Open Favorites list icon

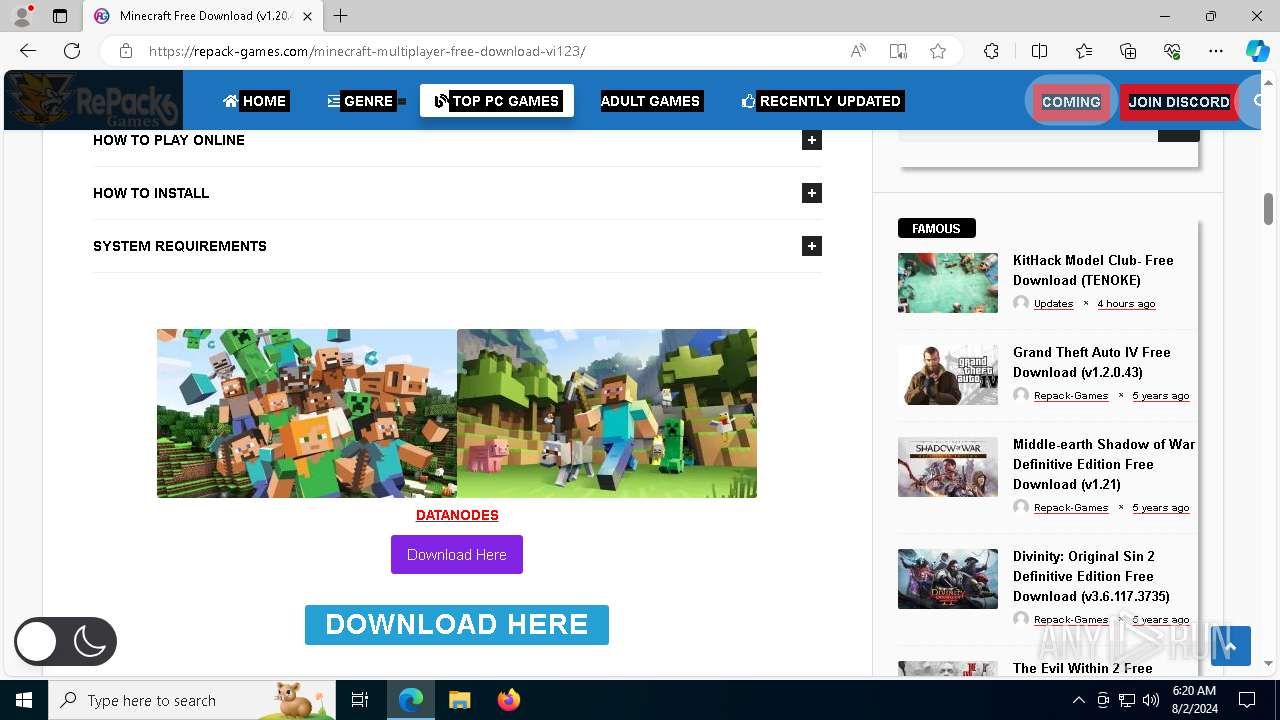(x=1084, y=51)
